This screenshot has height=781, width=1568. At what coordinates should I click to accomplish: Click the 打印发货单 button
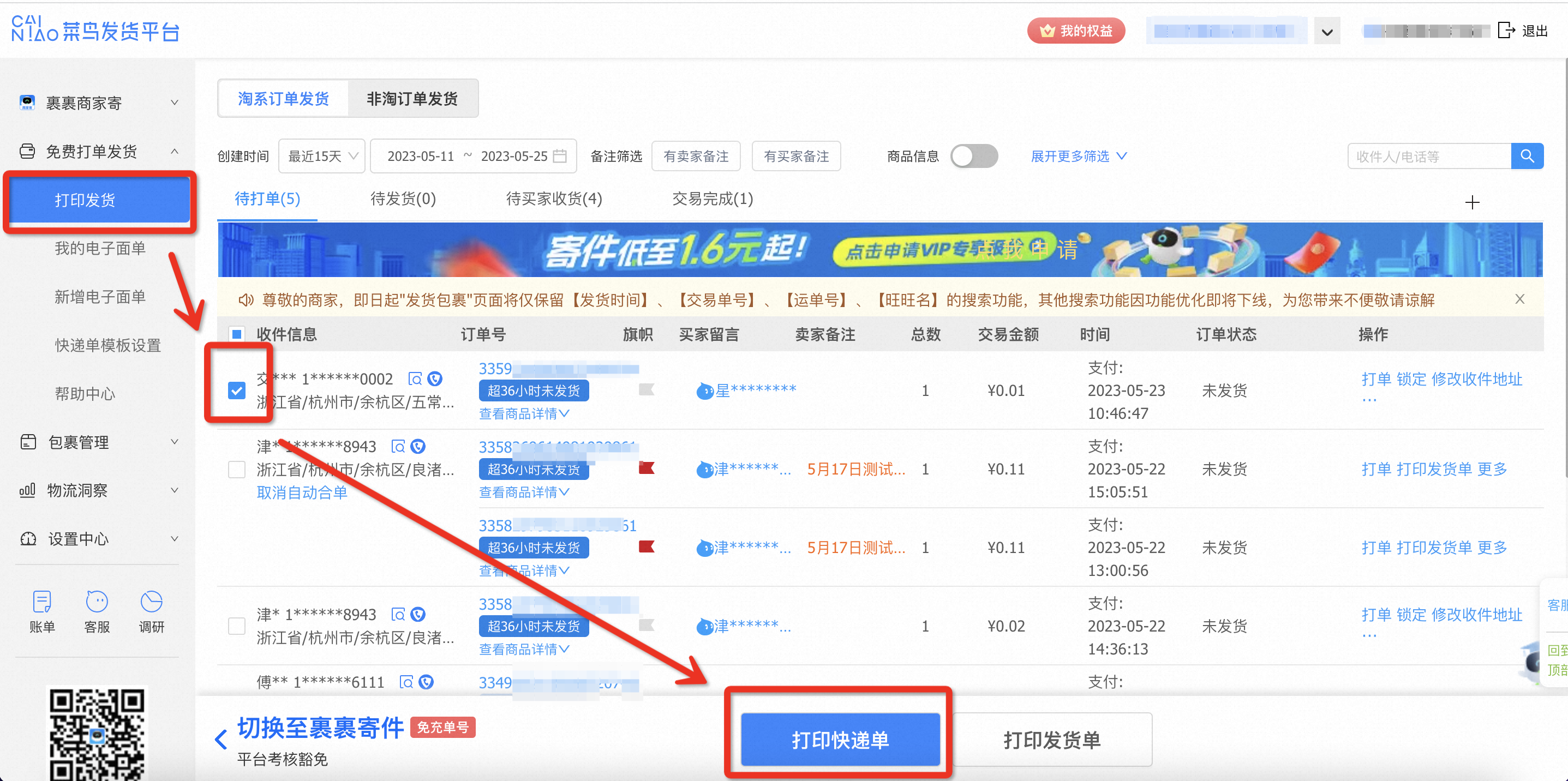(x=1052, y=740)
